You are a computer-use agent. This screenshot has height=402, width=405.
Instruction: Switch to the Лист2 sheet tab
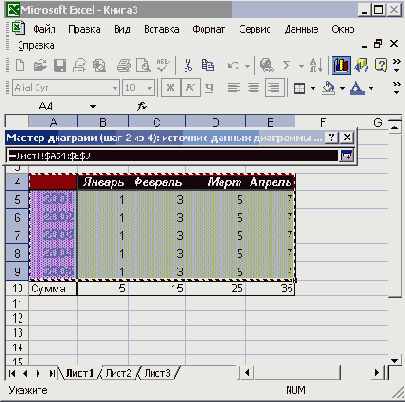point(118,373)
